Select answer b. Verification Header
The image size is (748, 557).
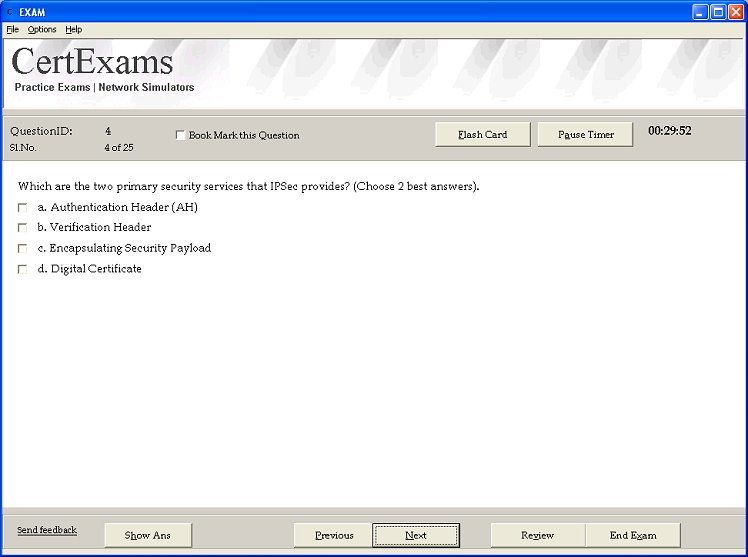click(x=22, y=227)
